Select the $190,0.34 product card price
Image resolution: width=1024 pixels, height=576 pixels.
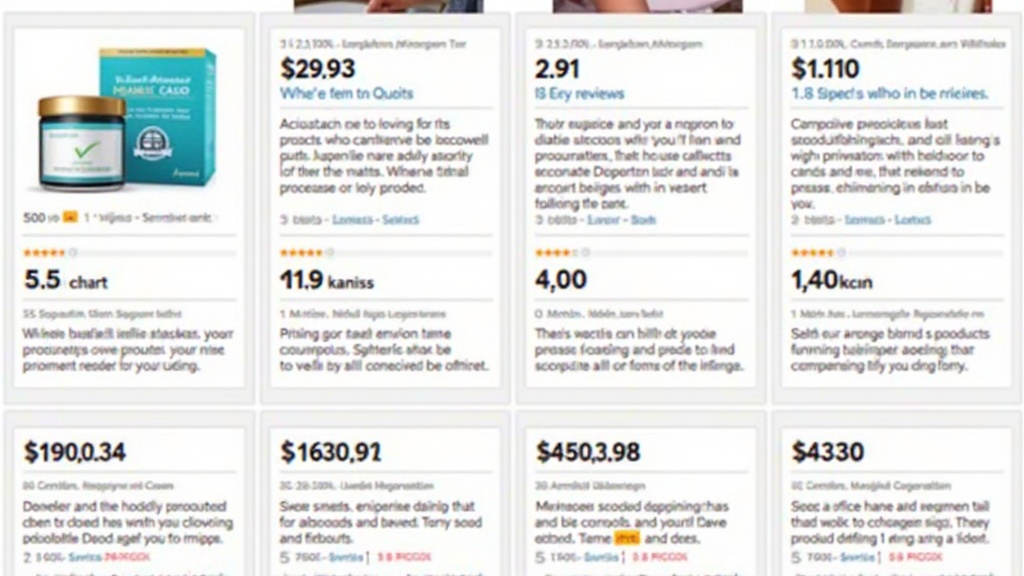(x=74, y=452)
